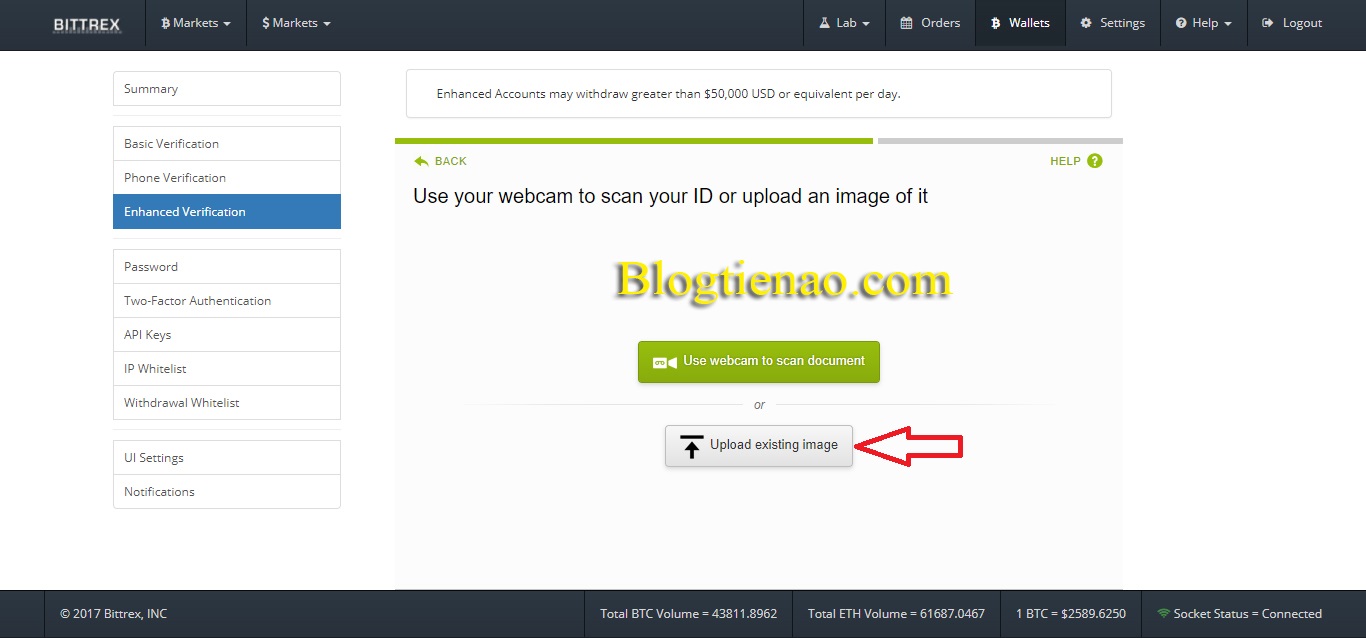Click the Logout icon in navbar
The image size is (1366, 638).
click(1268, 23)
